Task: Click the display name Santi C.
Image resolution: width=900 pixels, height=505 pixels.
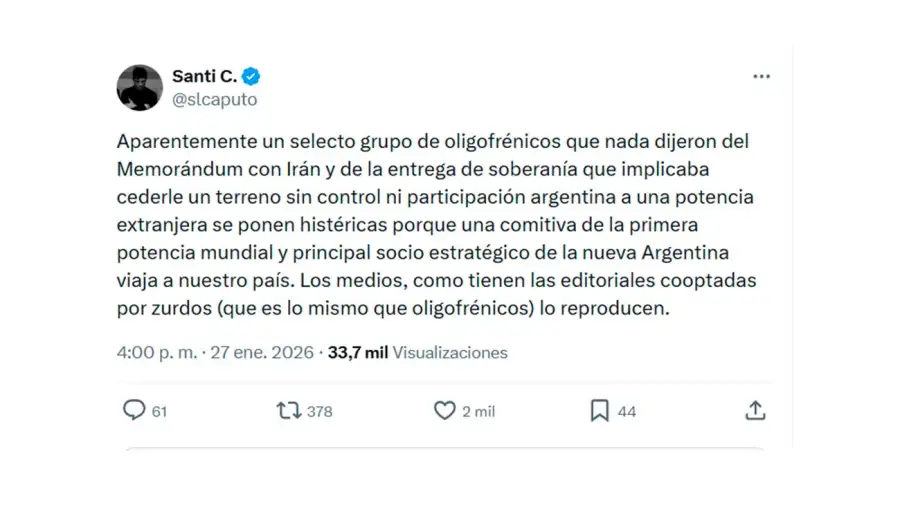Action: tap(203, 77)
